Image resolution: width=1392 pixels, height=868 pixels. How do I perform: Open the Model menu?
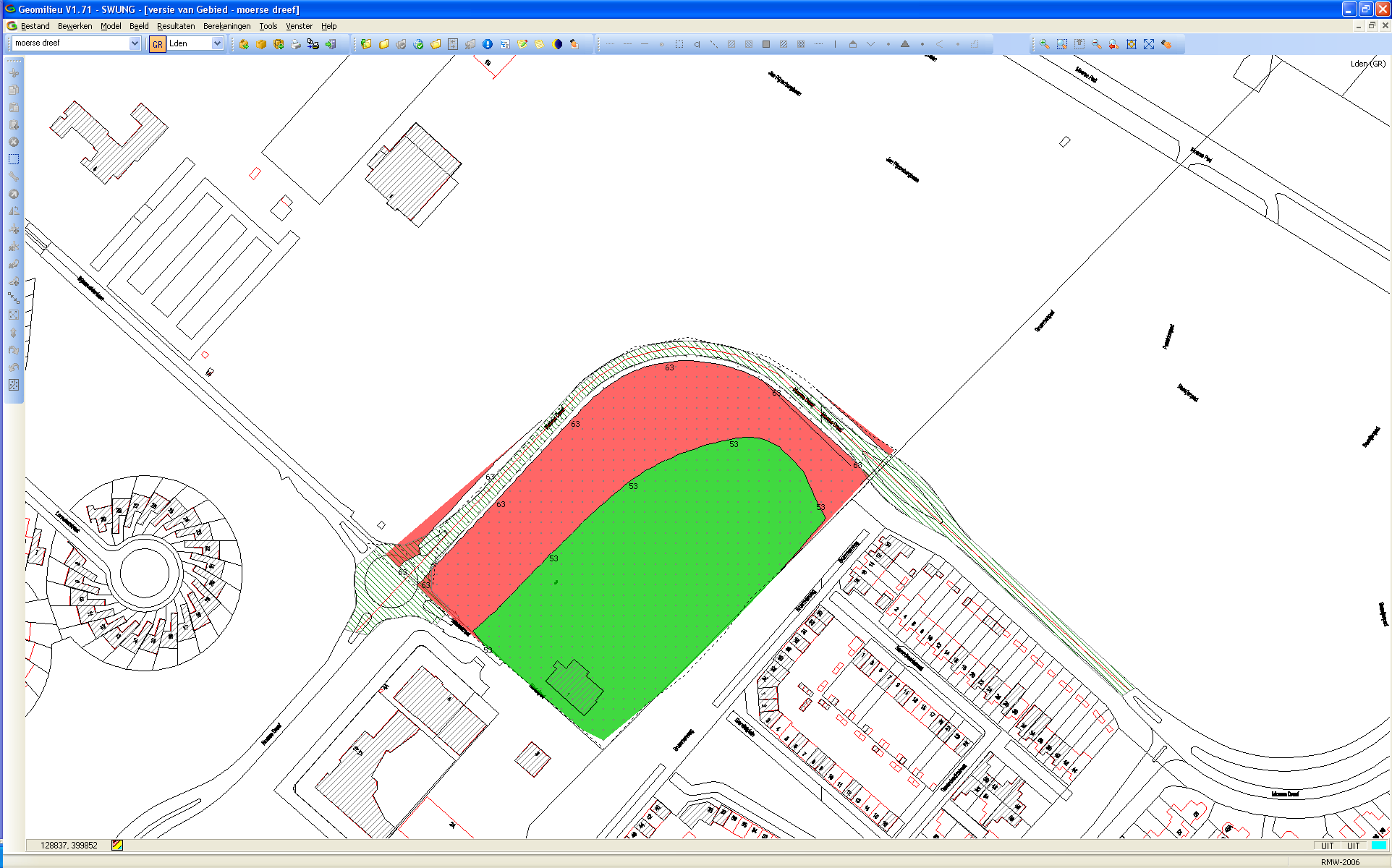111,26
